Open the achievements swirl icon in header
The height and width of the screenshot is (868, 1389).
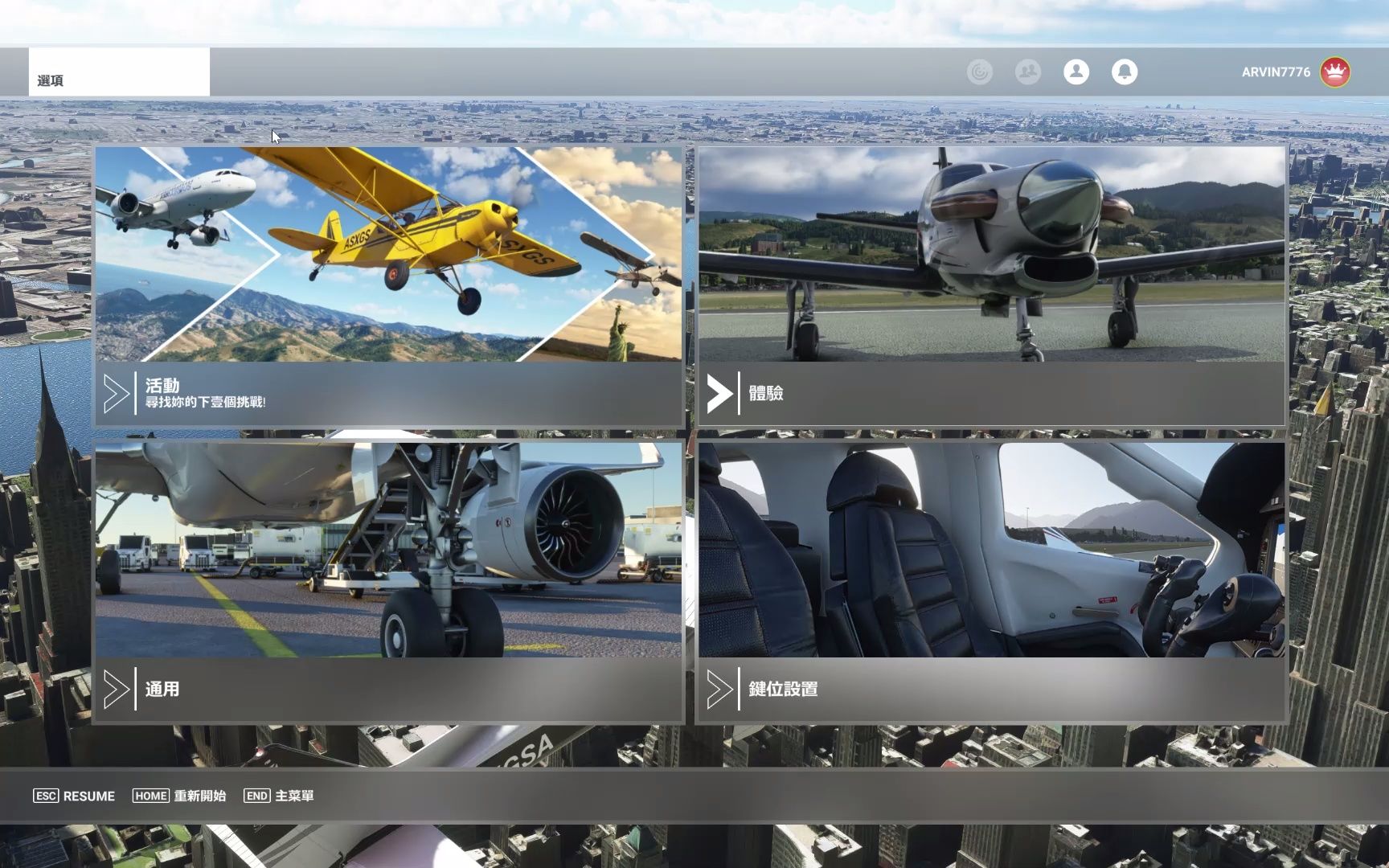(979, 72)
